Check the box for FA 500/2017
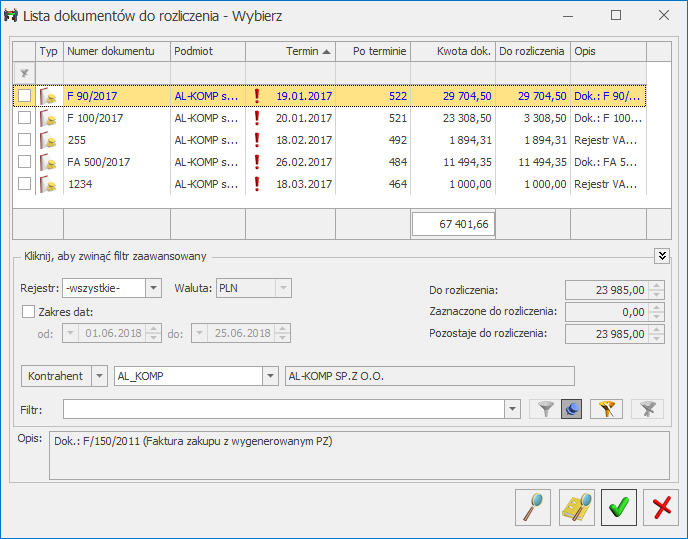The height and width of the screenshot is (539, 688). (x=25, y=162)
